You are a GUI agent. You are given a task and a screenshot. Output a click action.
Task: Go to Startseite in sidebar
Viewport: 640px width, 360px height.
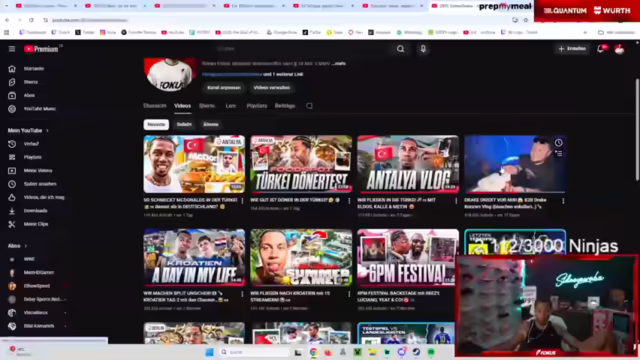click(x=34, y=69)
